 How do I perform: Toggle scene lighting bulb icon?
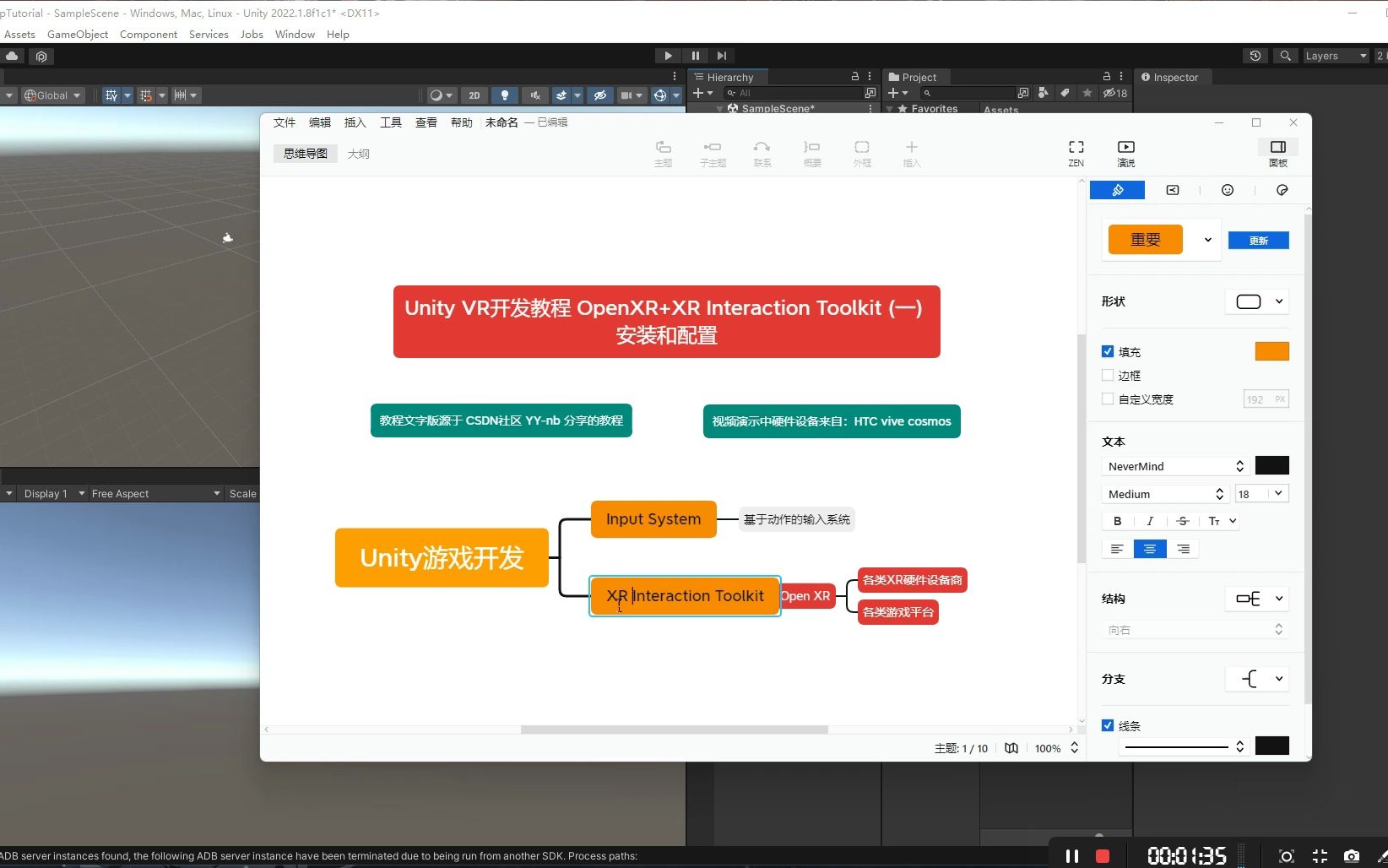[x=505, y=95]
